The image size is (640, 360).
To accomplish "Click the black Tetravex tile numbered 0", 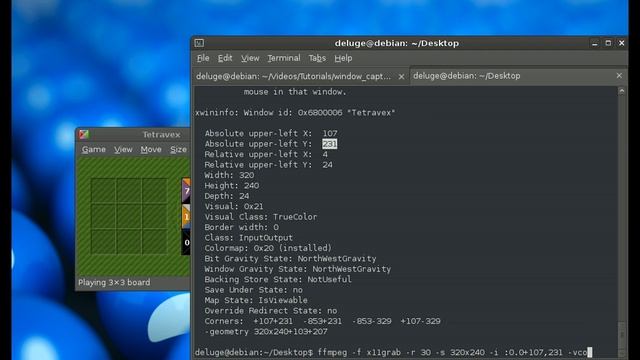I will [x=186, y=242].
